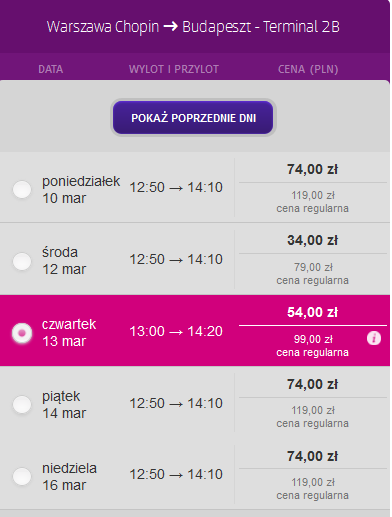Click the 74,00 zł price for piątek
The height and width of the screenshot is (517, 392).
pyautogui.click(x=312, y=384)
